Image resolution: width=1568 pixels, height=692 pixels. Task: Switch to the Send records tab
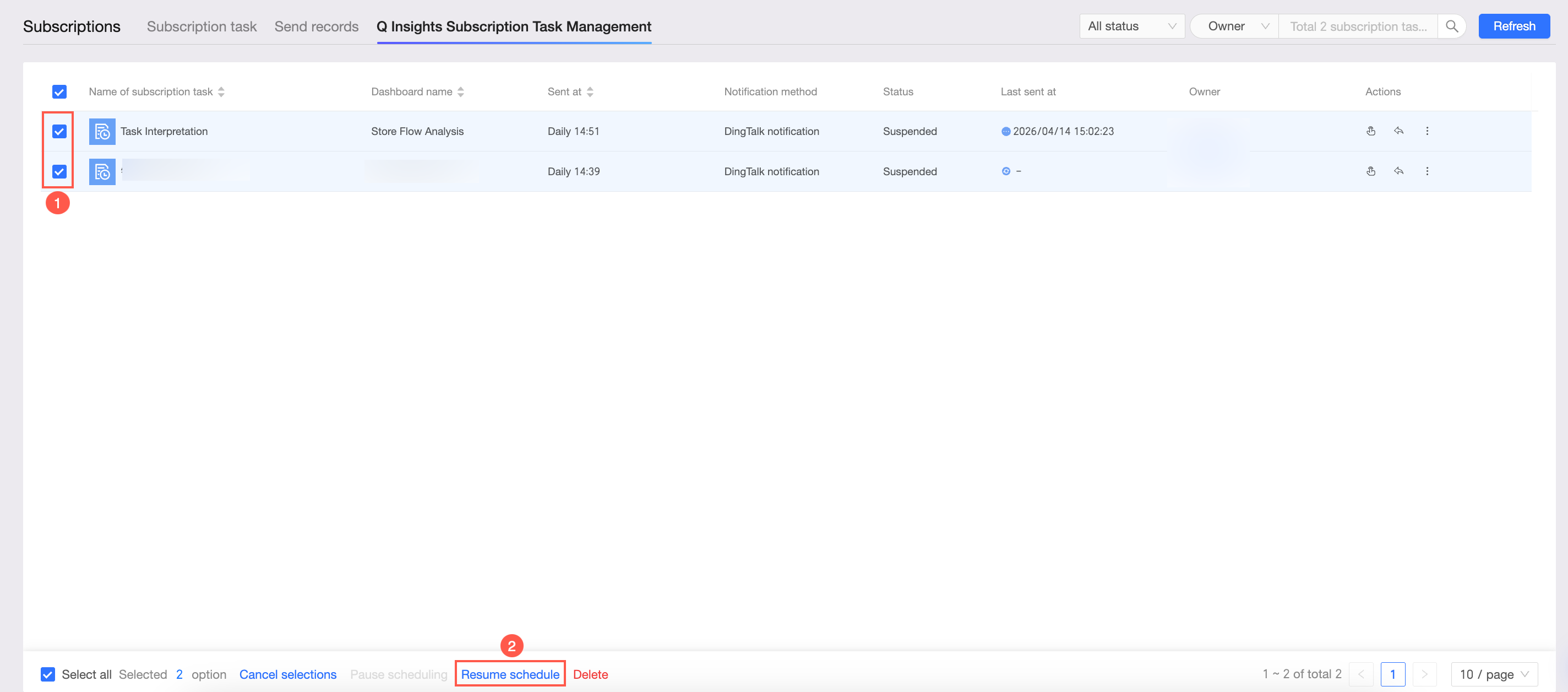tap(317, 26)
